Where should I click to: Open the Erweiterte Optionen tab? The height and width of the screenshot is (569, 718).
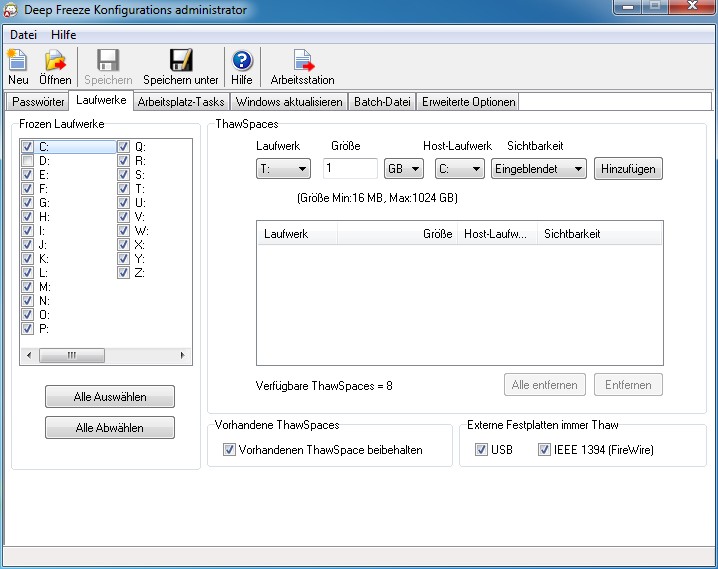click(468, 102)
